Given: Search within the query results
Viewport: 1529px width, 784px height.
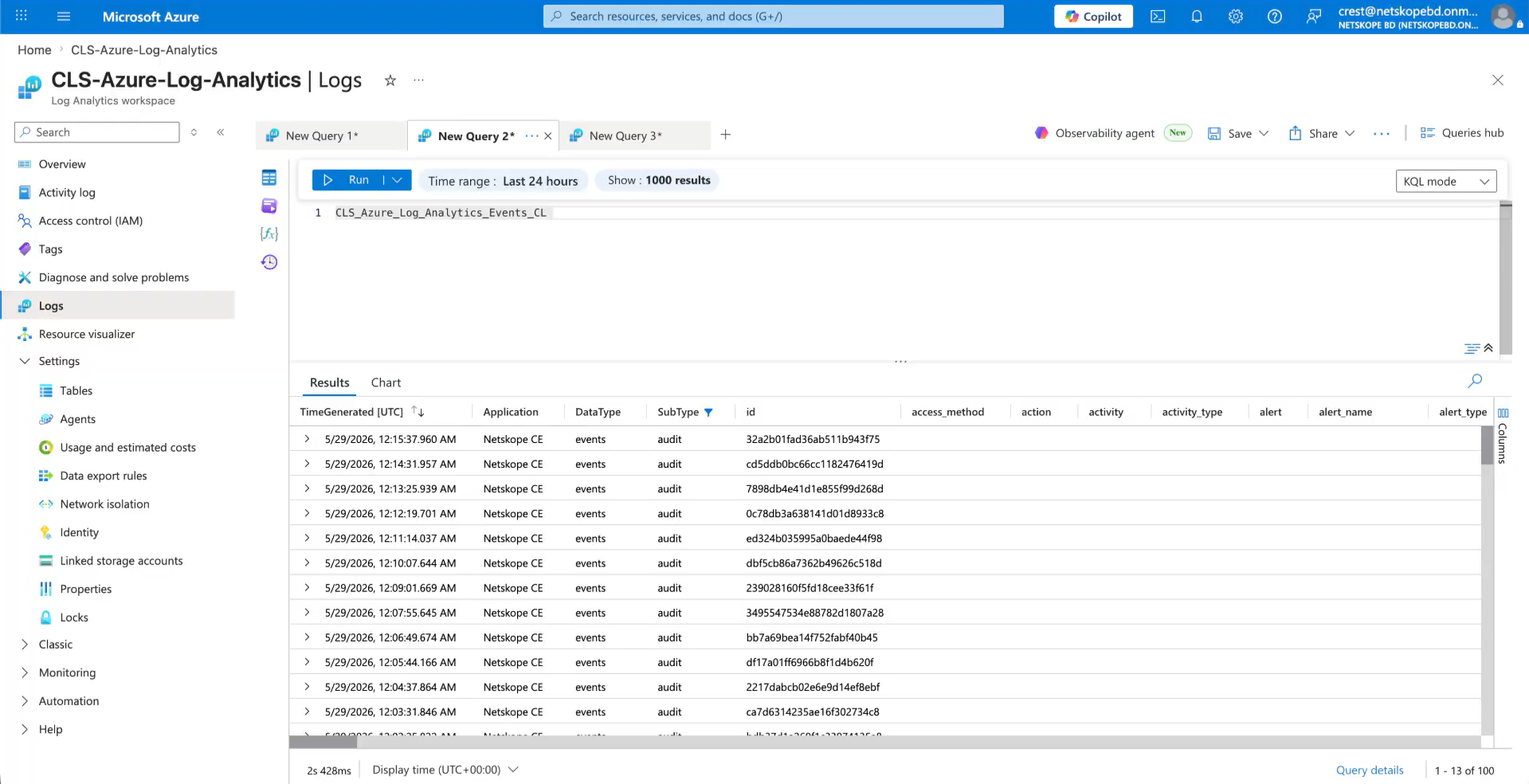Looking at the screenshot, I should point(1475,381).
